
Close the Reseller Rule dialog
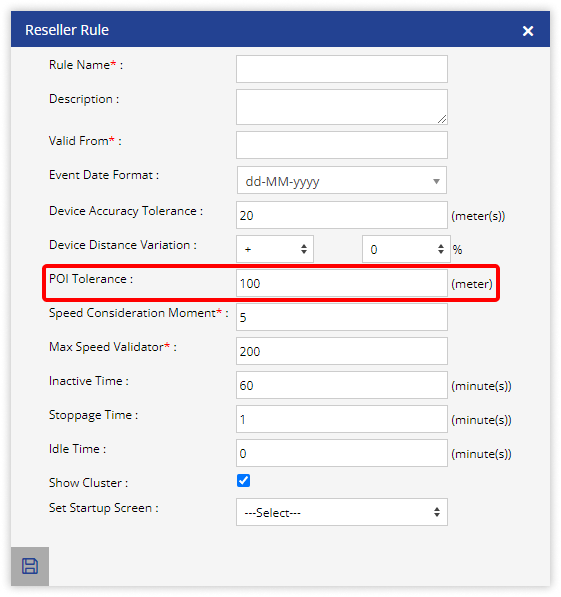528,31
